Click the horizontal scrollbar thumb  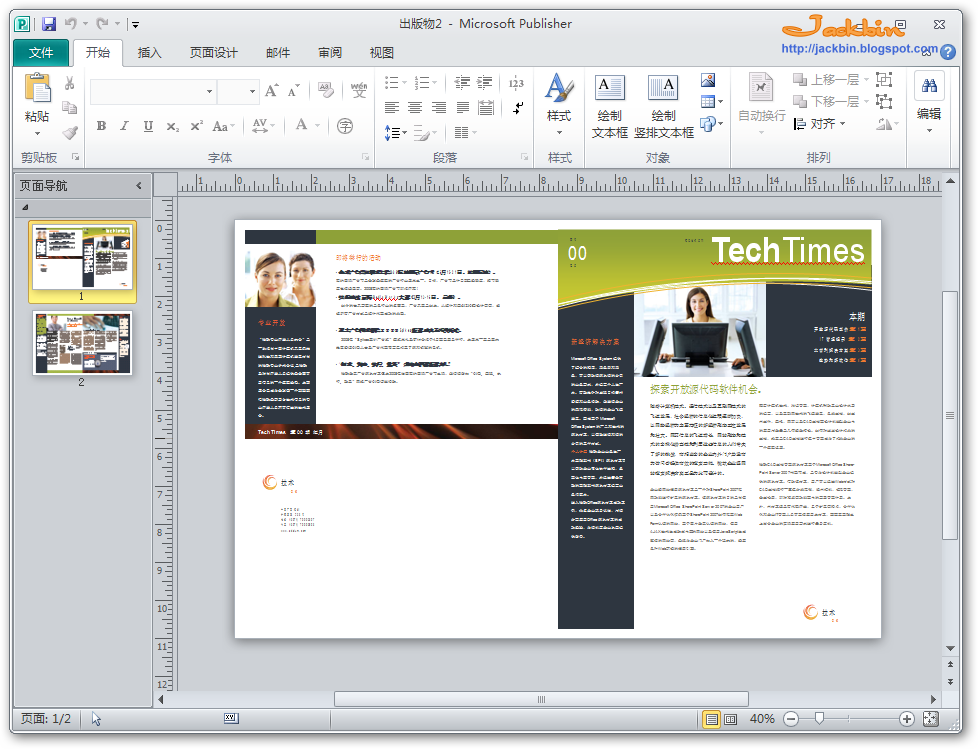[541, 699]
